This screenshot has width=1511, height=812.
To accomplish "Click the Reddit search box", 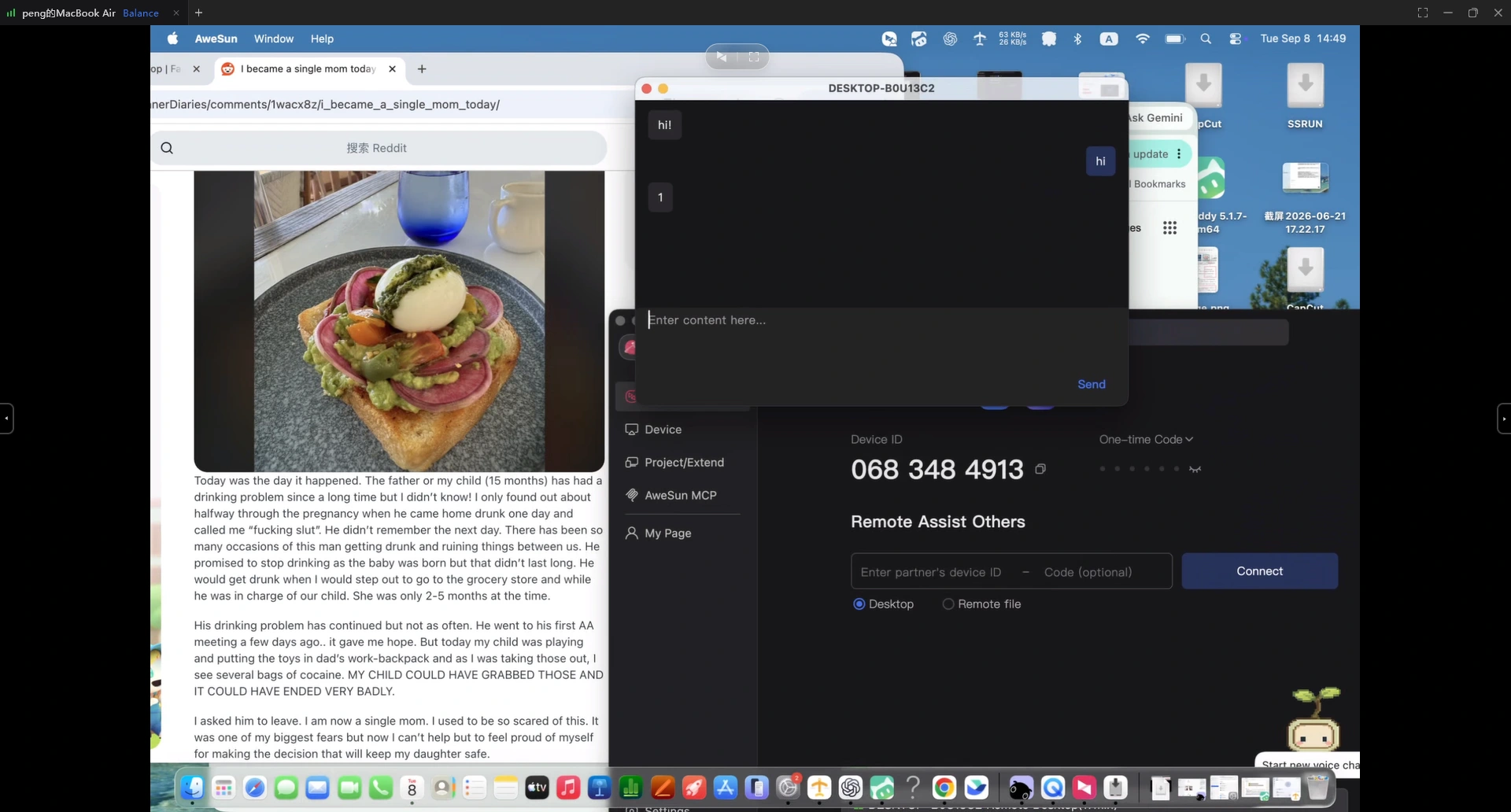I will pyautogui.click(x=379, y=148).
